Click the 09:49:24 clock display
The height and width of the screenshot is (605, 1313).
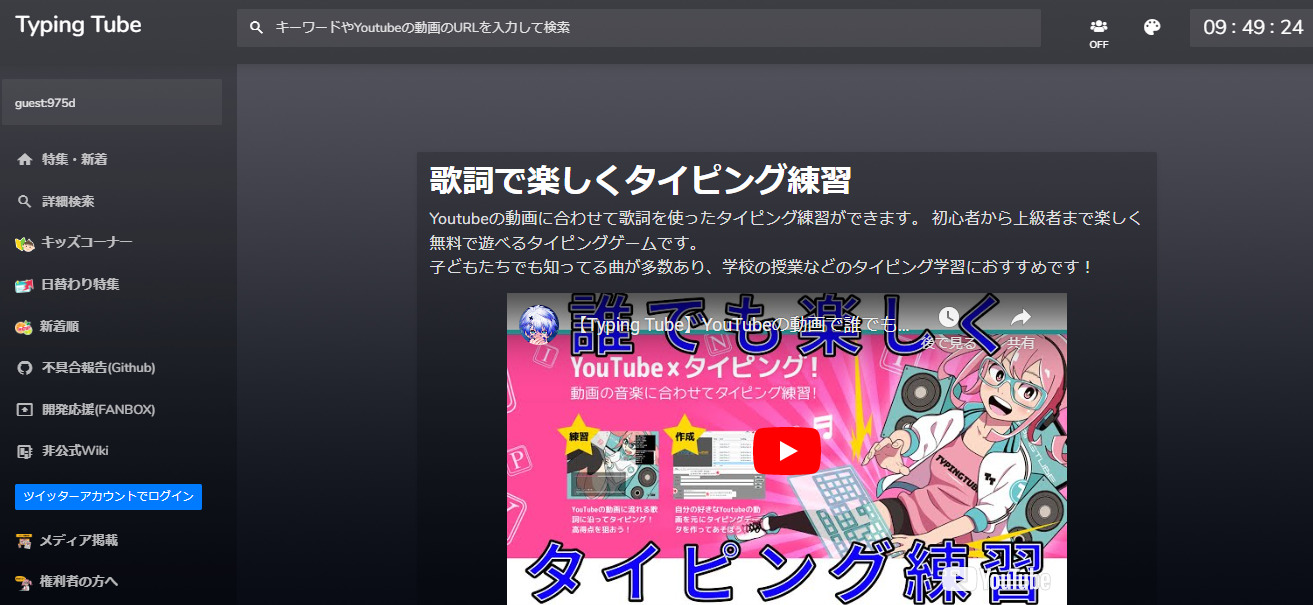click(x=1253, y=27)
